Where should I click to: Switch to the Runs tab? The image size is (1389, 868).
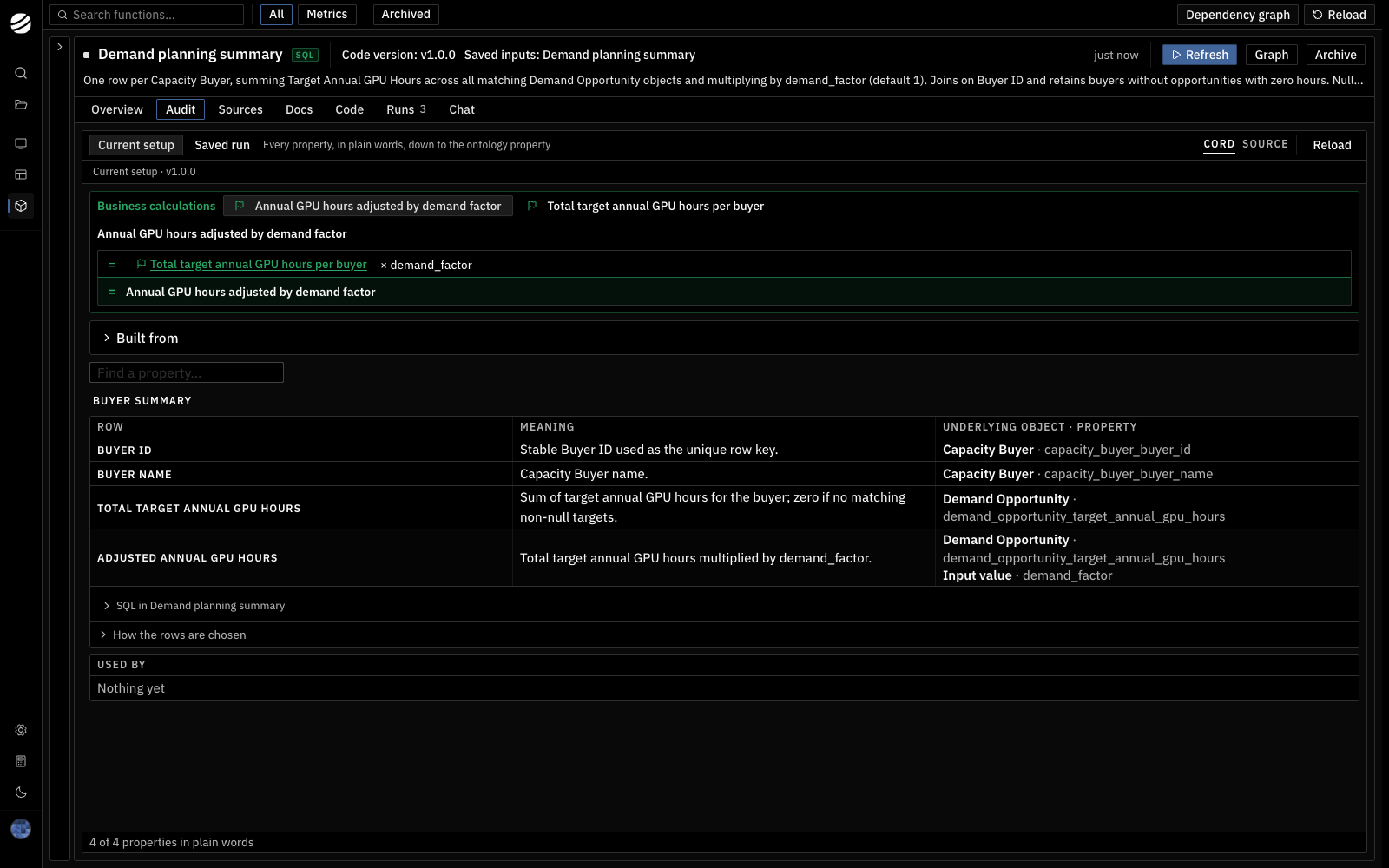tap(406, 109)
